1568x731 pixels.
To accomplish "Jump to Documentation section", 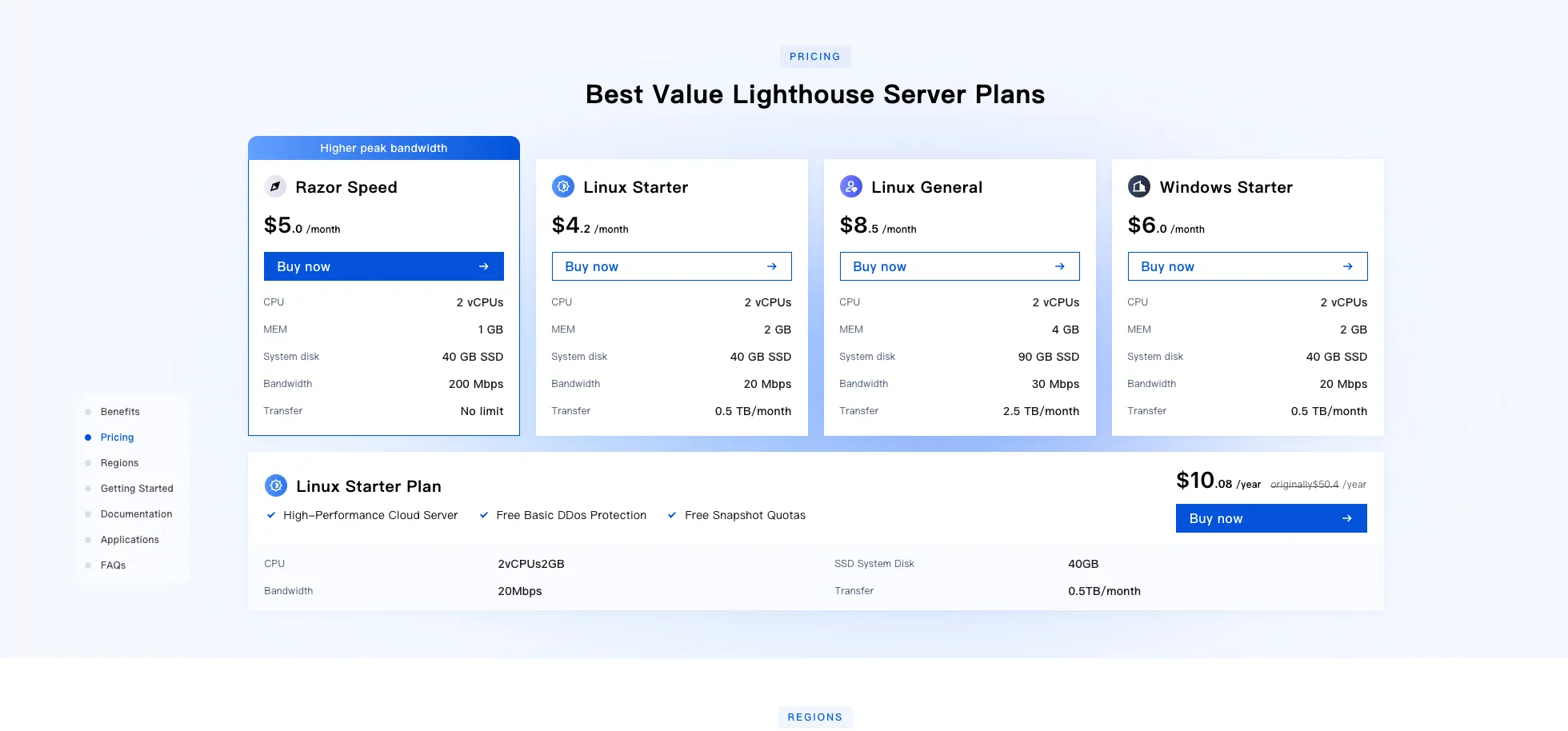I will pyautogui.click(x=136, y=514).
